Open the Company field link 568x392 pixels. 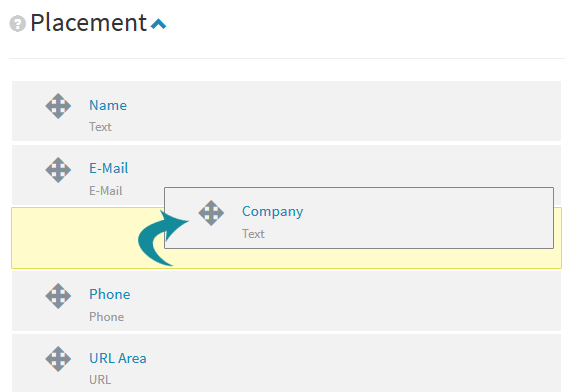coord(272,212)
